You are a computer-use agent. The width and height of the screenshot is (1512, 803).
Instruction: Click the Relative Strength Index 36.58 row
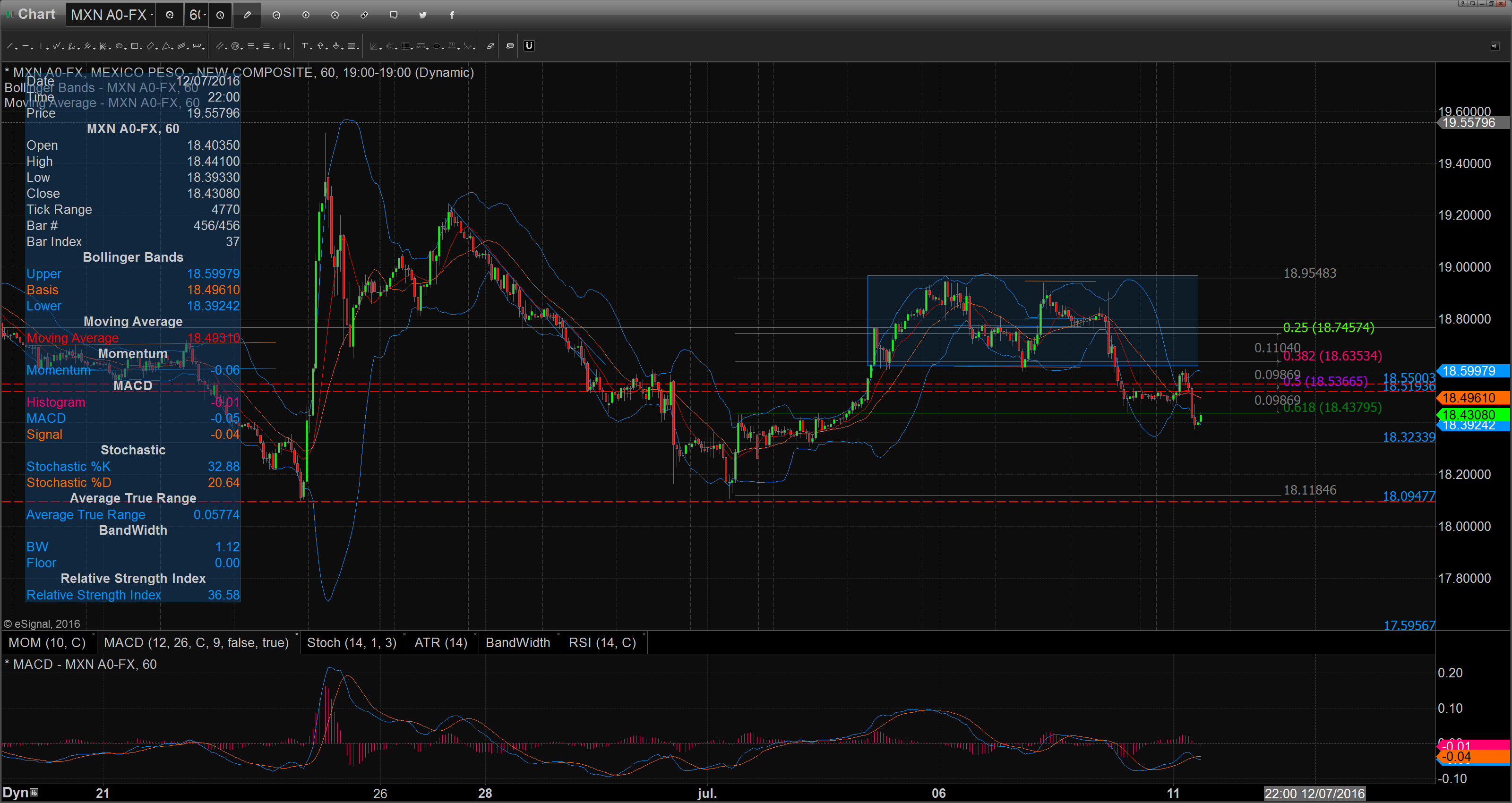point(133,595)
